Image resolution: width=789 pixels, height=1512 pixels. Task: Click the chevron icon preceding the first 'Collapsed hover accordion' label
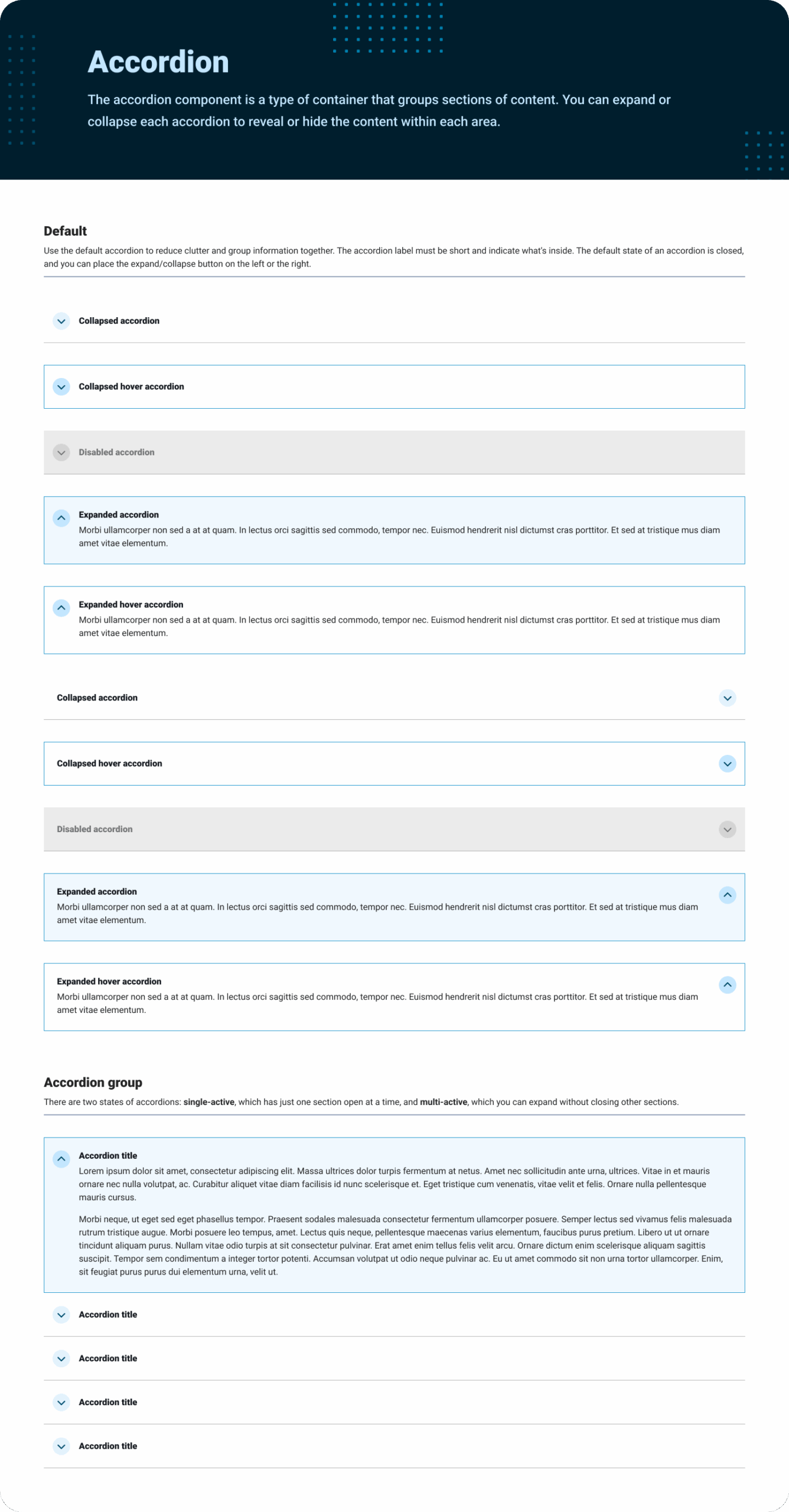61,386
